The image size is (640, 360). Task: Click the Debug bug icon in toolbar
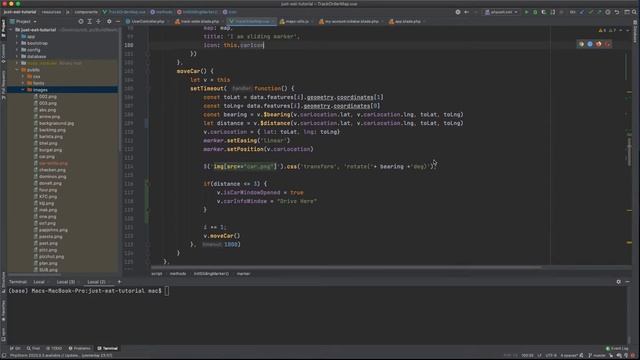click(x=535, y=12)
